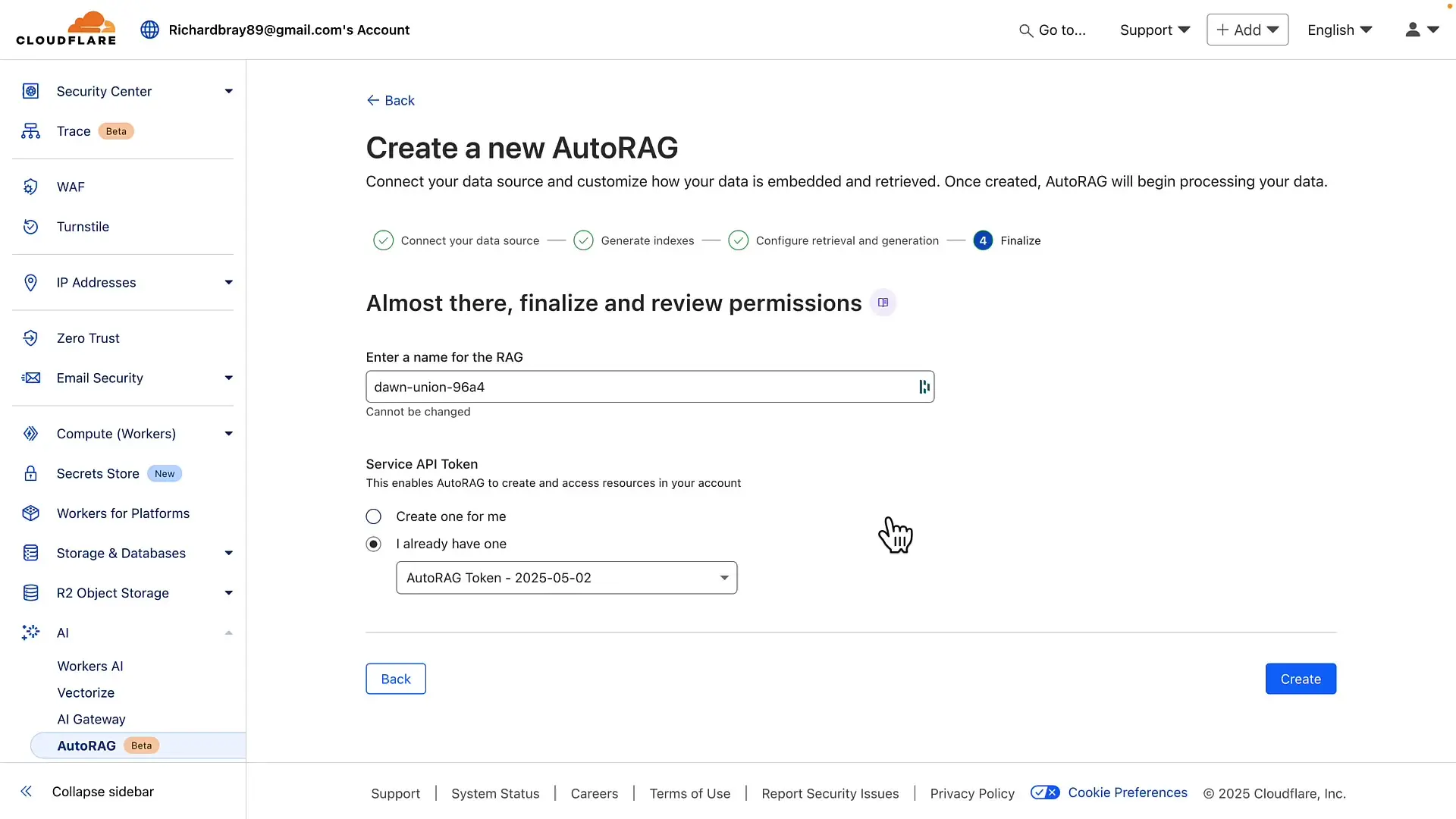Click the Cloudflare logo

(66, 29)
